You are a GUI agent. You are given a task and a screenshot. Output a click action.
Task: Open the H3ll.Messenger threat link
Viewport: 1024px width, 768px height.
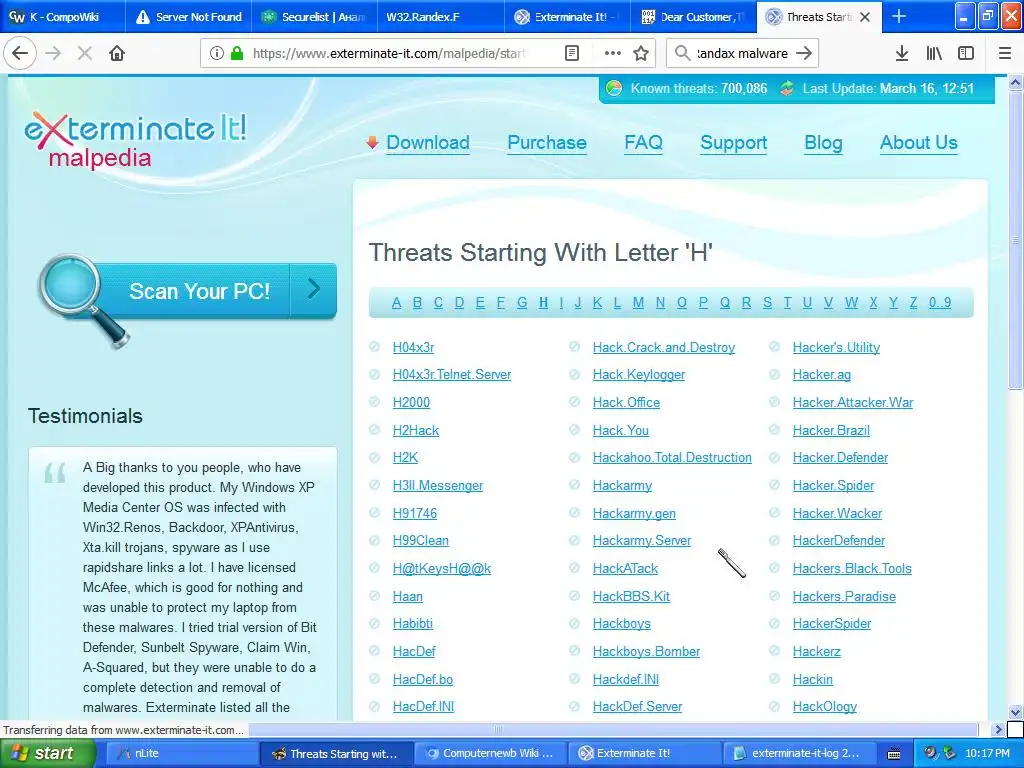coord(438,485)
